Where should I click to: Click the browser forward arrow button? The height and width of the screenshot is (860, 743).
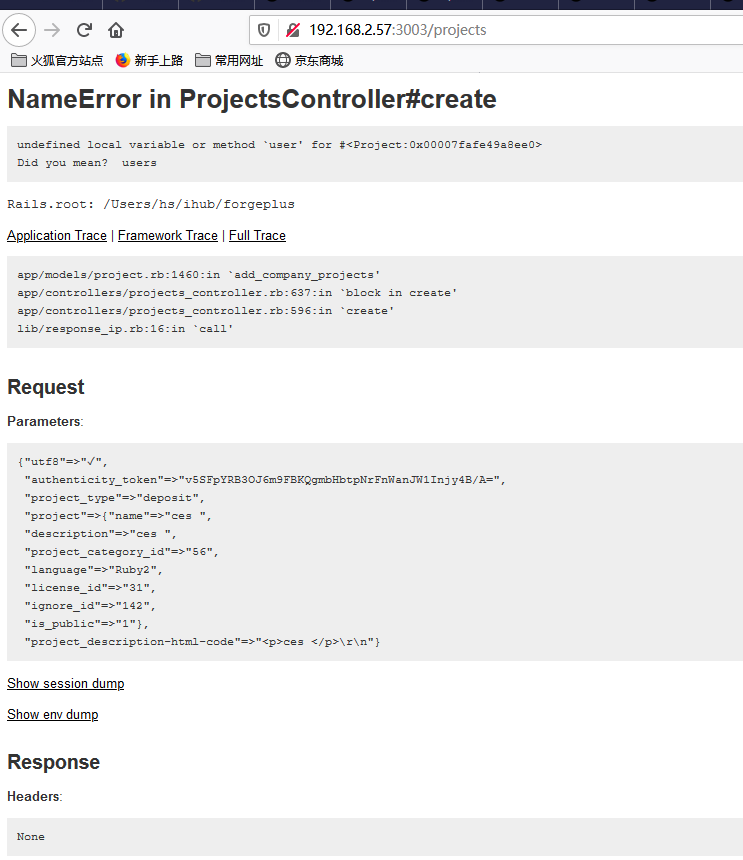[52, 30]
